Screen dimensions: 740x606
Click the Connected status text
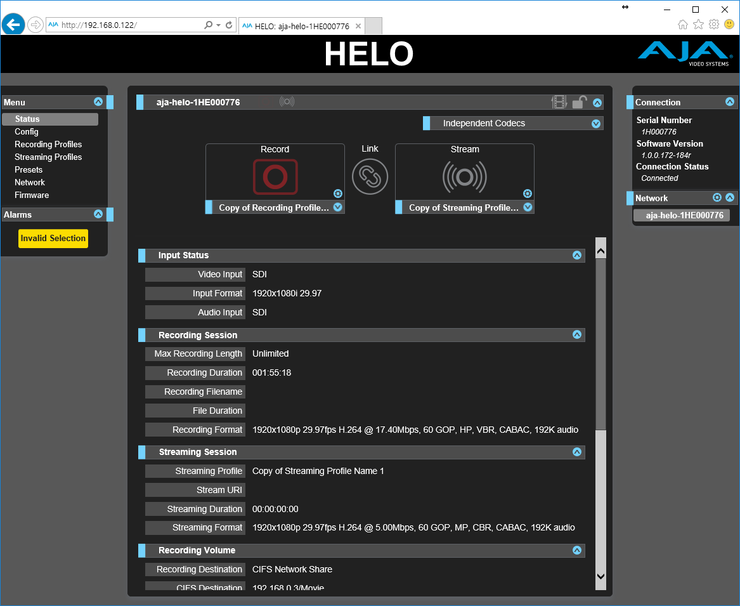click(659, 178)
